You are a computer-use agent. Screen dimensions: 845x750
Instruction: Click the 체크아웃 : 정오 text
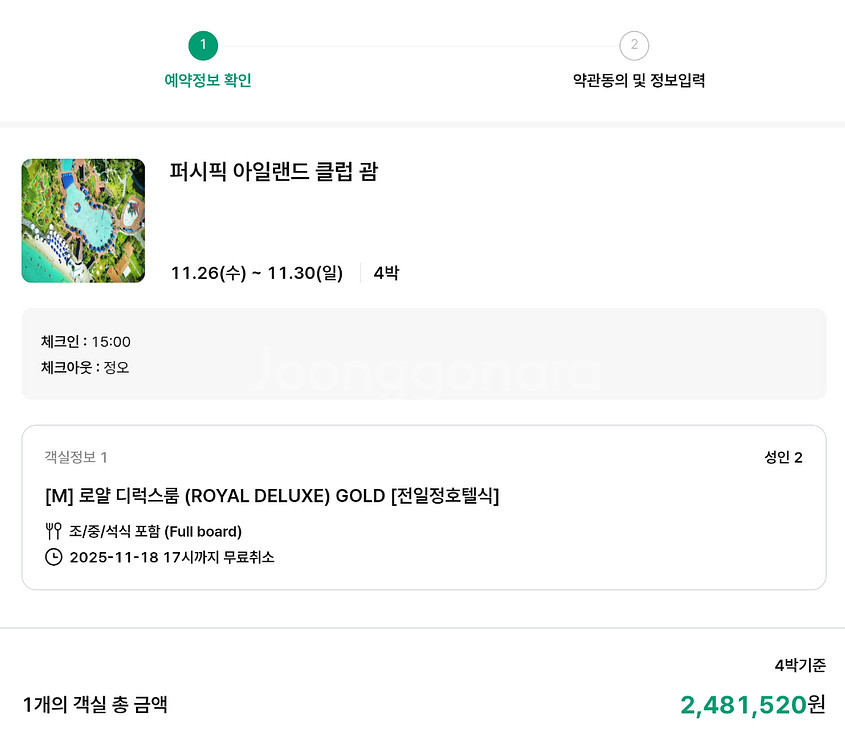pos(85,367)
